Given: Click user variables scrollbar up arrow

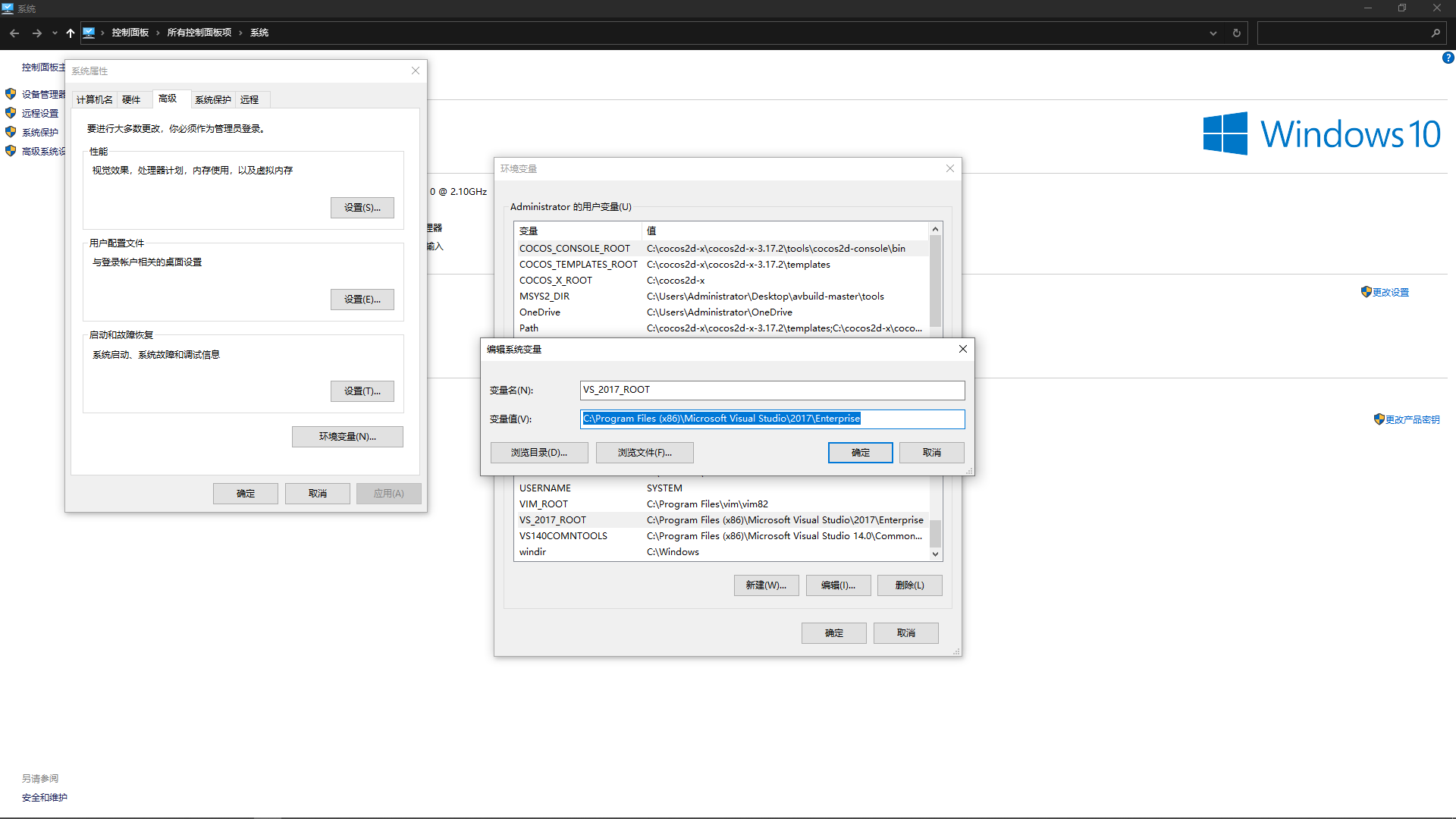Looking at the screenshot, I should pyautogui.click(x=935, y=229).
